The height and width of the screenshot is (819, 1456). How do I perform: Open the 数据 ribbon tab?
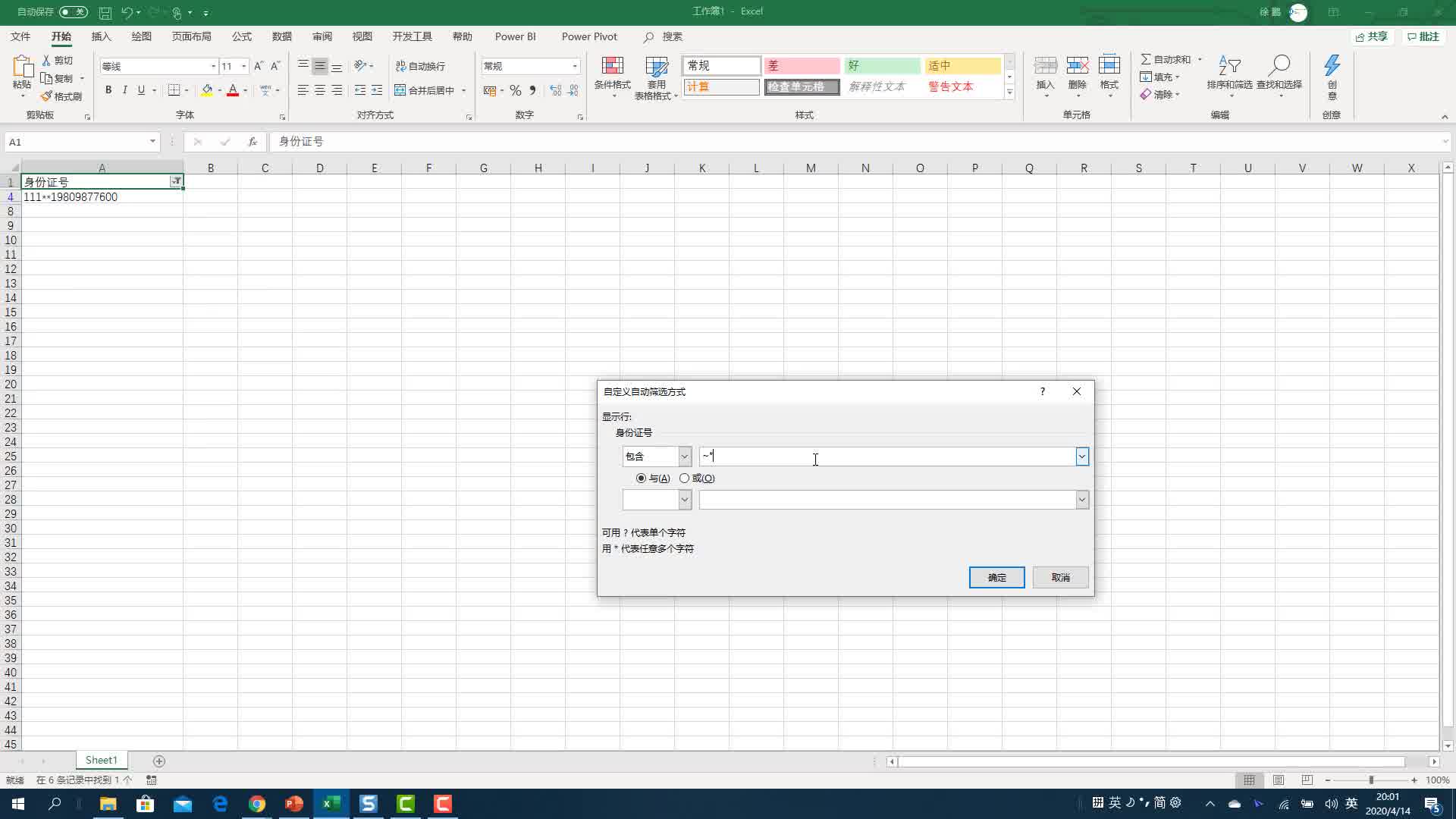click(x=282, y=36)
